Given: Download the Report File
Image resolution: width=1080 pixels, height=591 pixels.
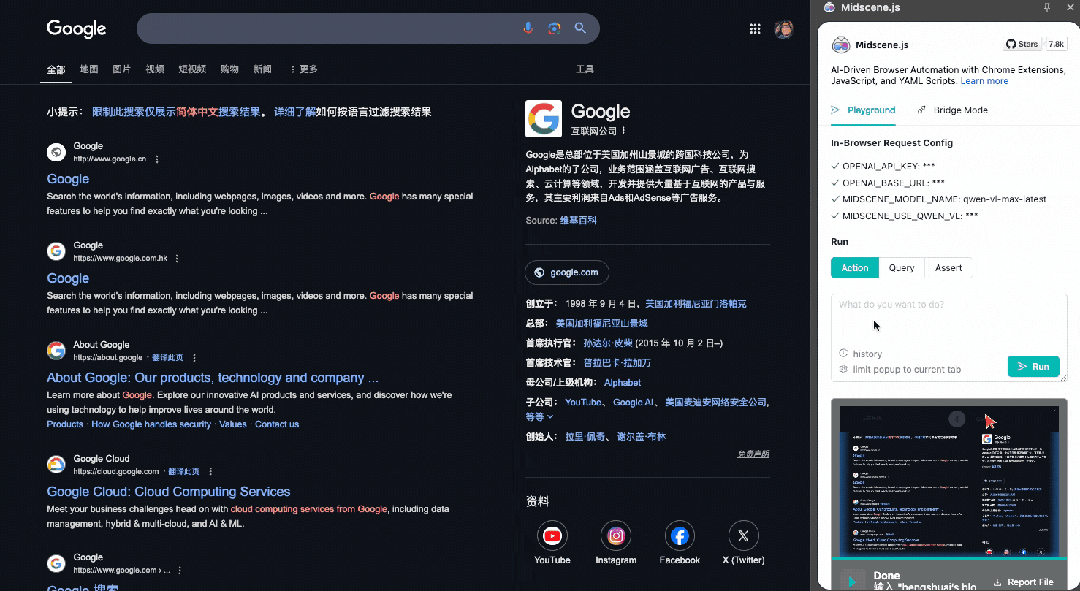Looking at the screenshot, I should tap(1024, 582).
